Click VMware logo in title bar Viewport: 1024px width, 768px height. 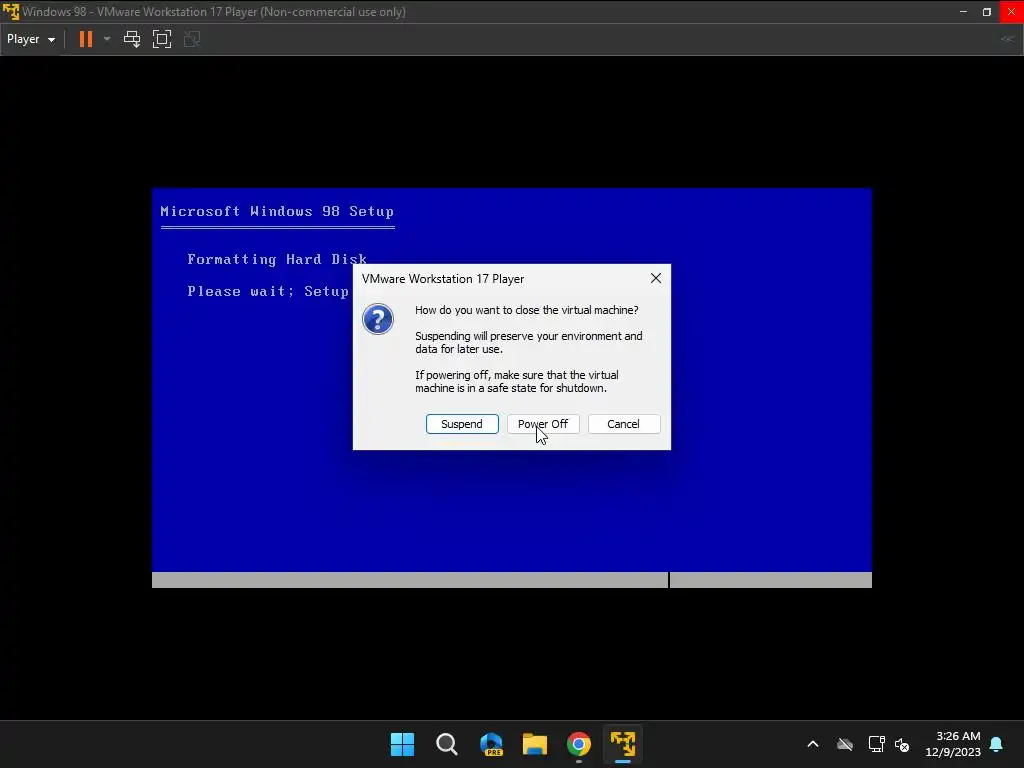click(11, 12)
